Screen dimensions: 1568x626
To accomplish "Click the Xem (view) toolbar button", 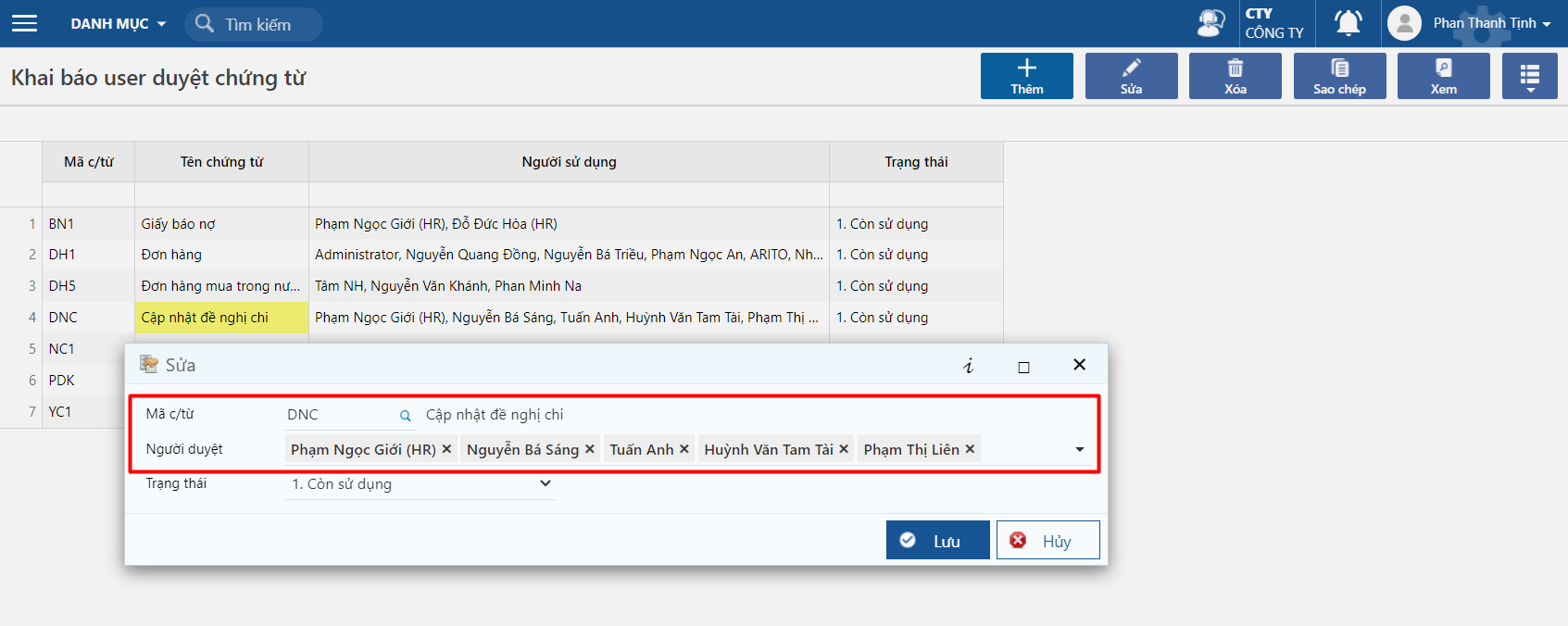I will click(1443, 76).
